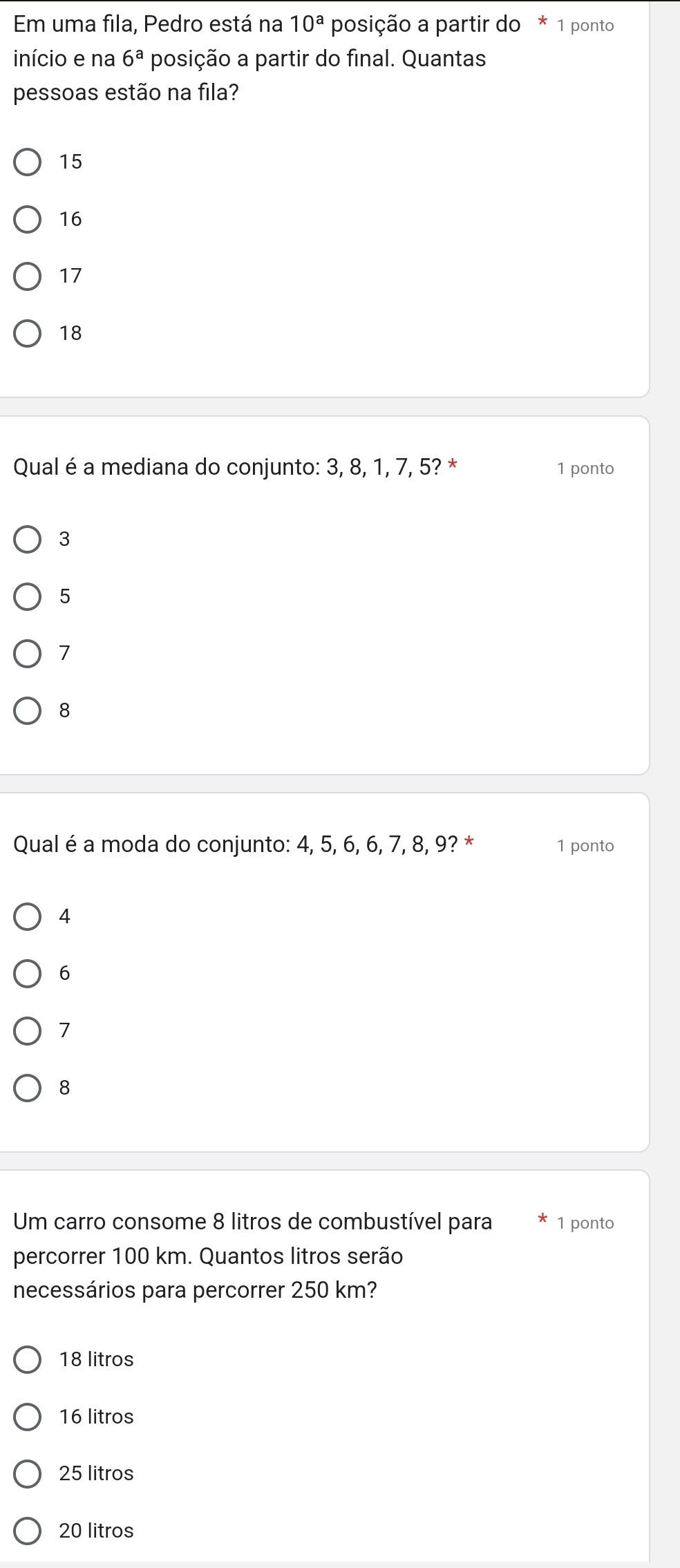Select the 18 litros option
The height and width of the screenshot is (1568, 680).
point(28,1360)
